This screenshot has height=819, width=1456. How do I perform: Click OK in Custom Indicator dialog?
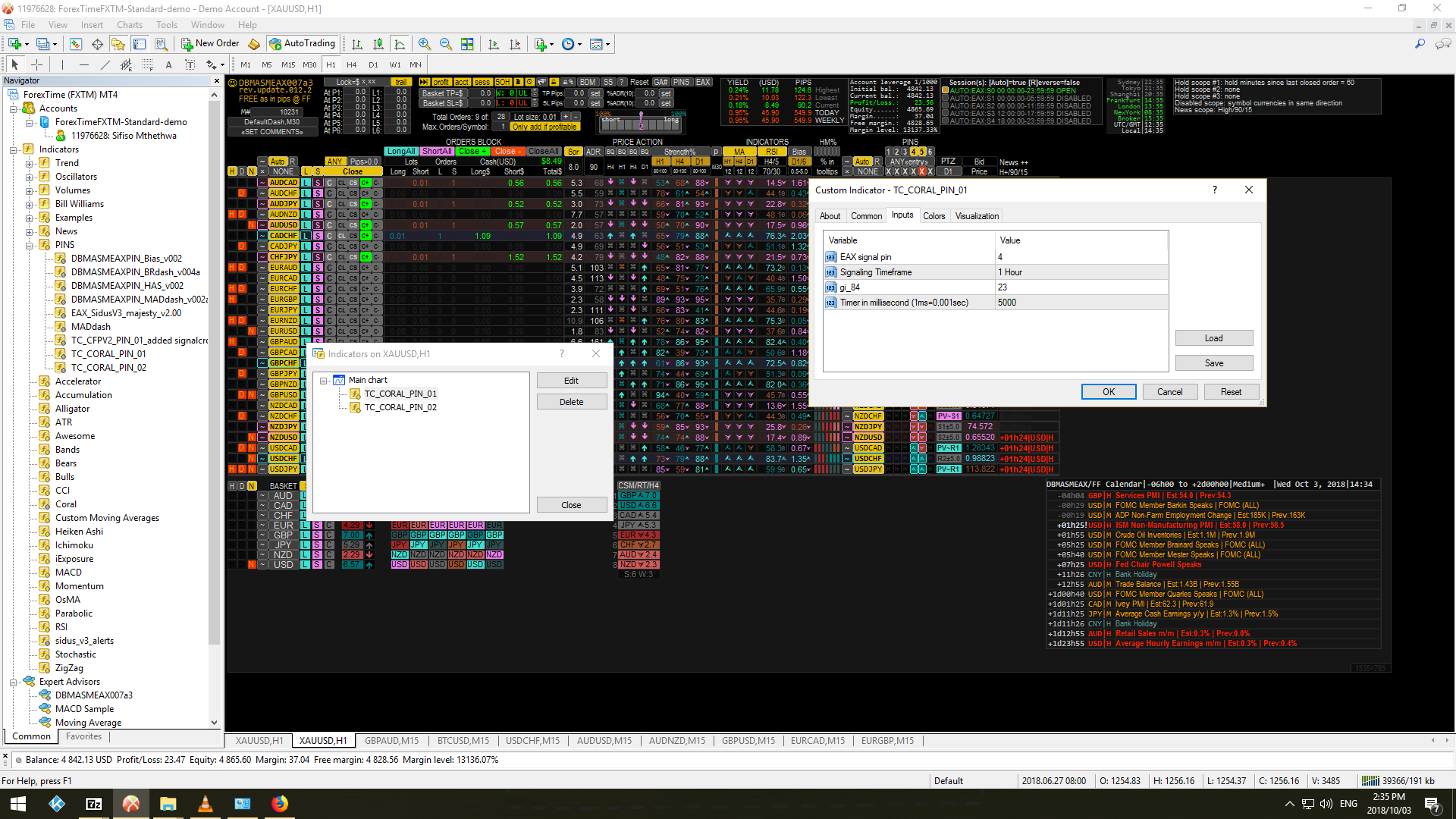pyautogui.click(x=1109, y=392)
